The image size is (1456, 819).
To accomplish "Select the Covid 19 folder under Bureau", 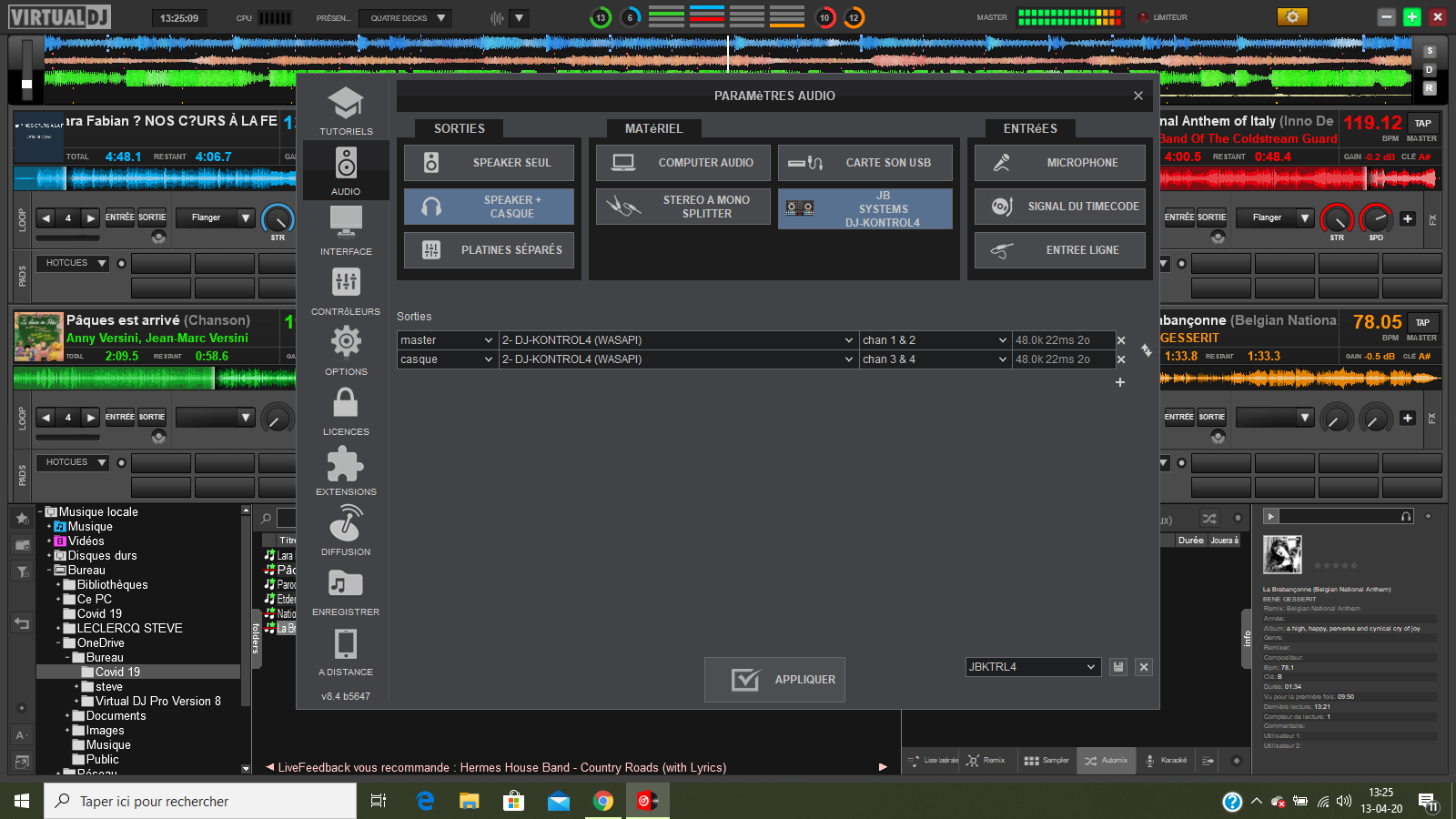I will pyautogui.click(x=117, y=672).
